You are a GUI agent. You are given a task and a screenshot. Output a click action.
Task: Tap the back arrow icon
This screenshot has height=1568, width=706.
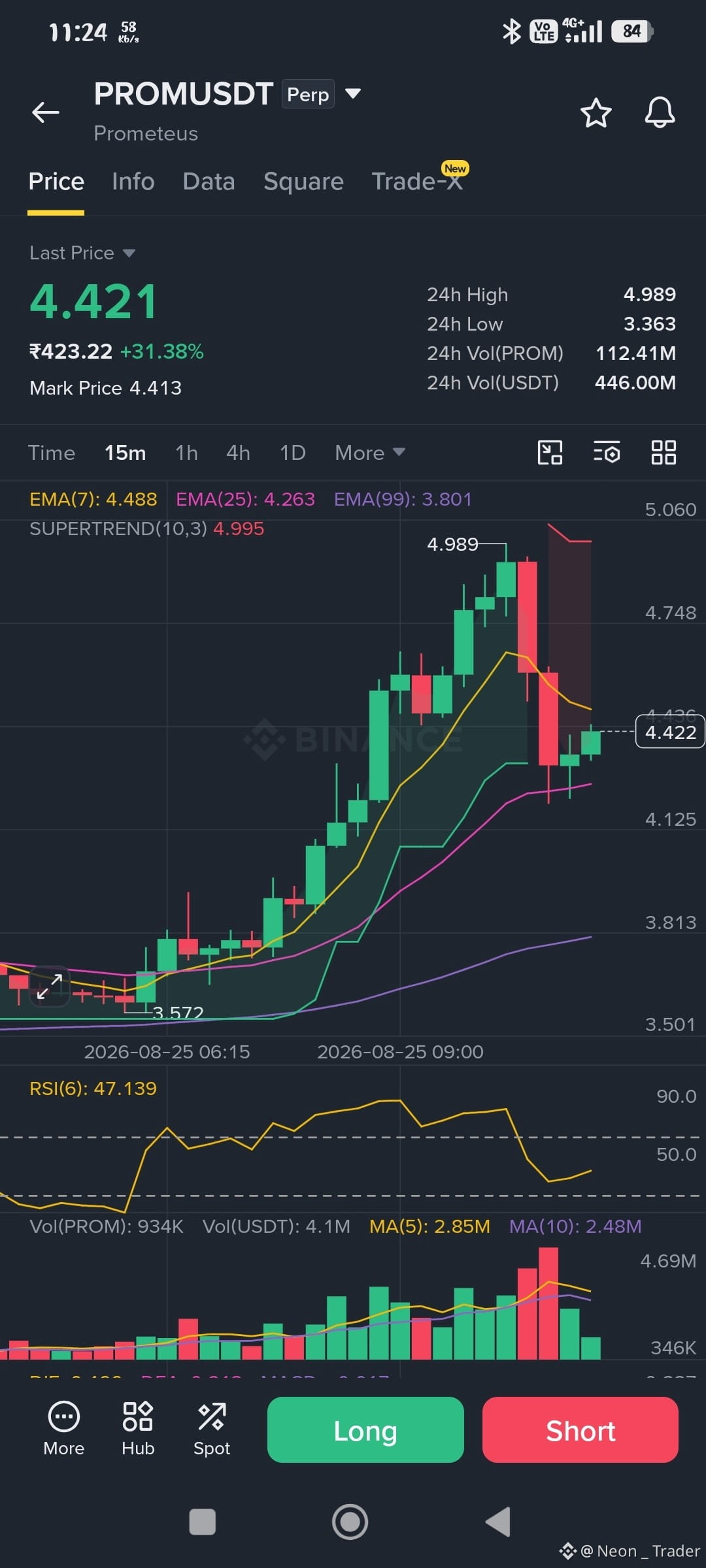point(46,112)
